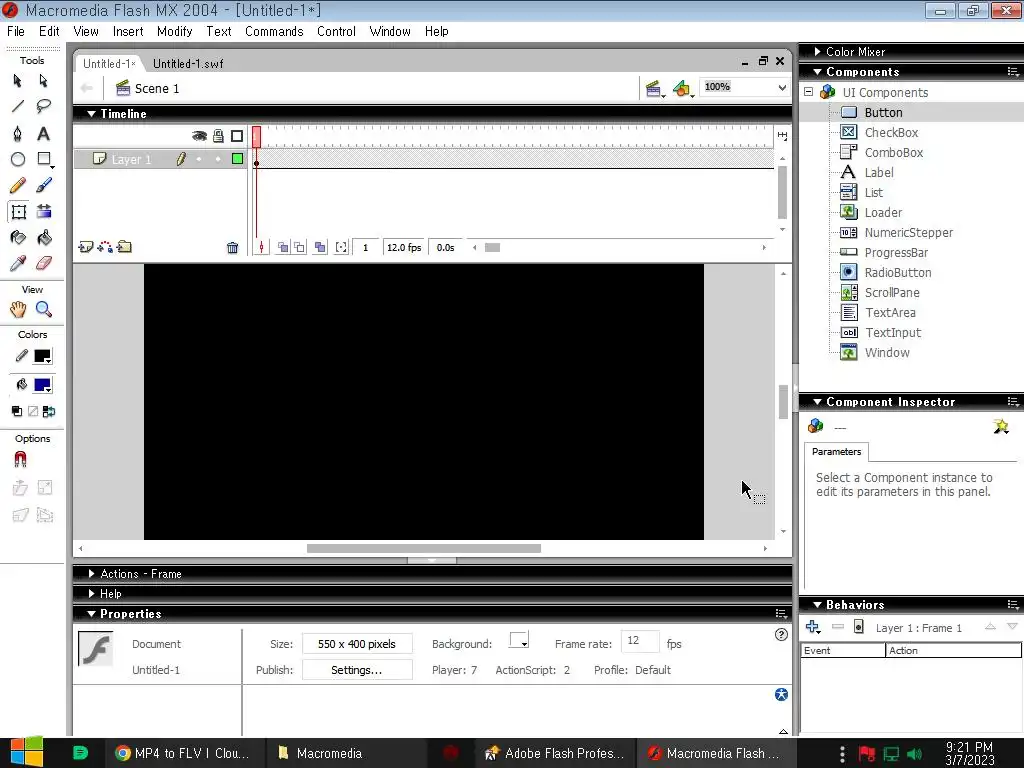Select the ComboBox component

[893, 152]
